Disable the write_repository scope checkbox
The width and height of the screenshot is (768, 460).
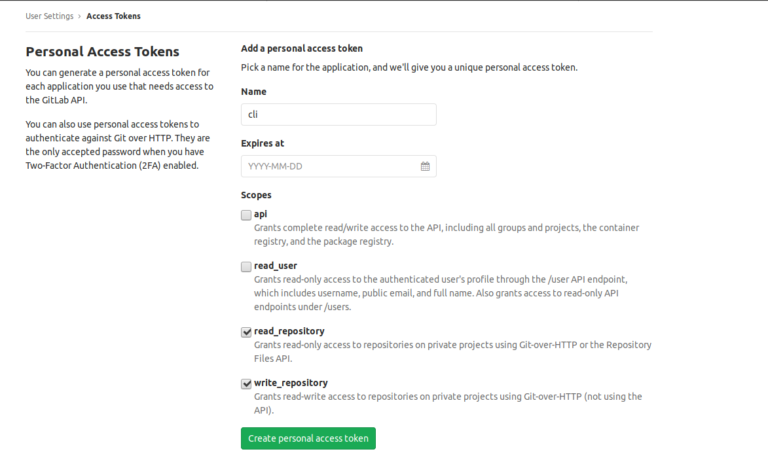point(246,384)
